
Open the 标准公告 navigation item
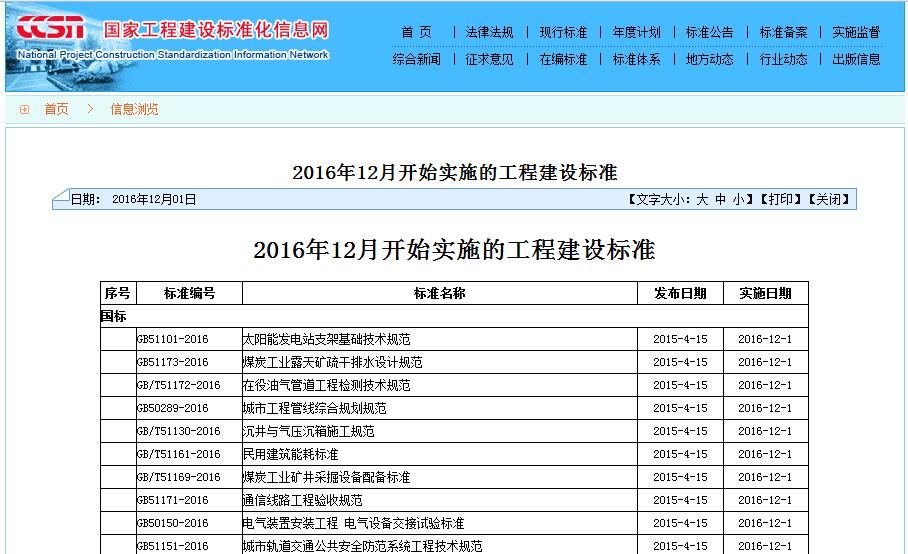point(709,32)
